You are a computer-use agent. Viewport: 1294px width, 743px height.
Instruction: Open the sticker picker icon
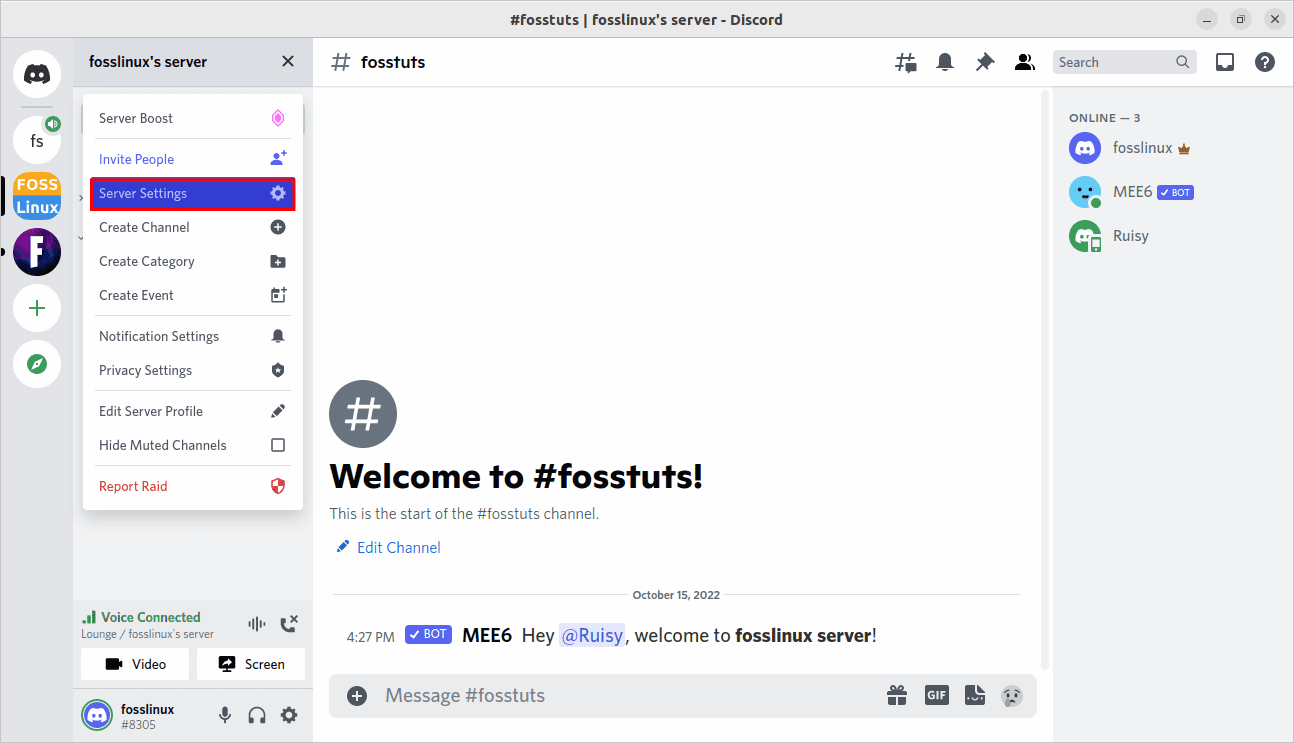point(974,695)
